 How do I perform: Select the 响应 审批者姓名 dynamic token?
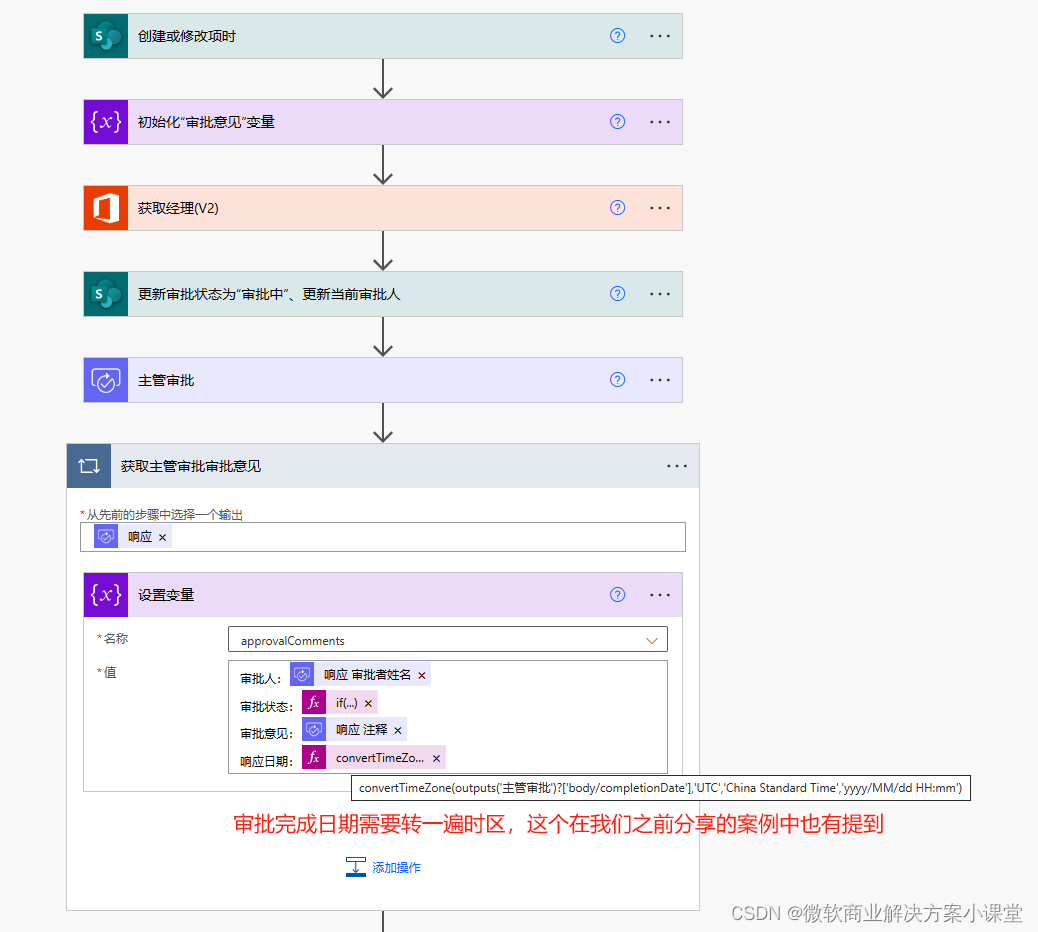click(360, 675)
